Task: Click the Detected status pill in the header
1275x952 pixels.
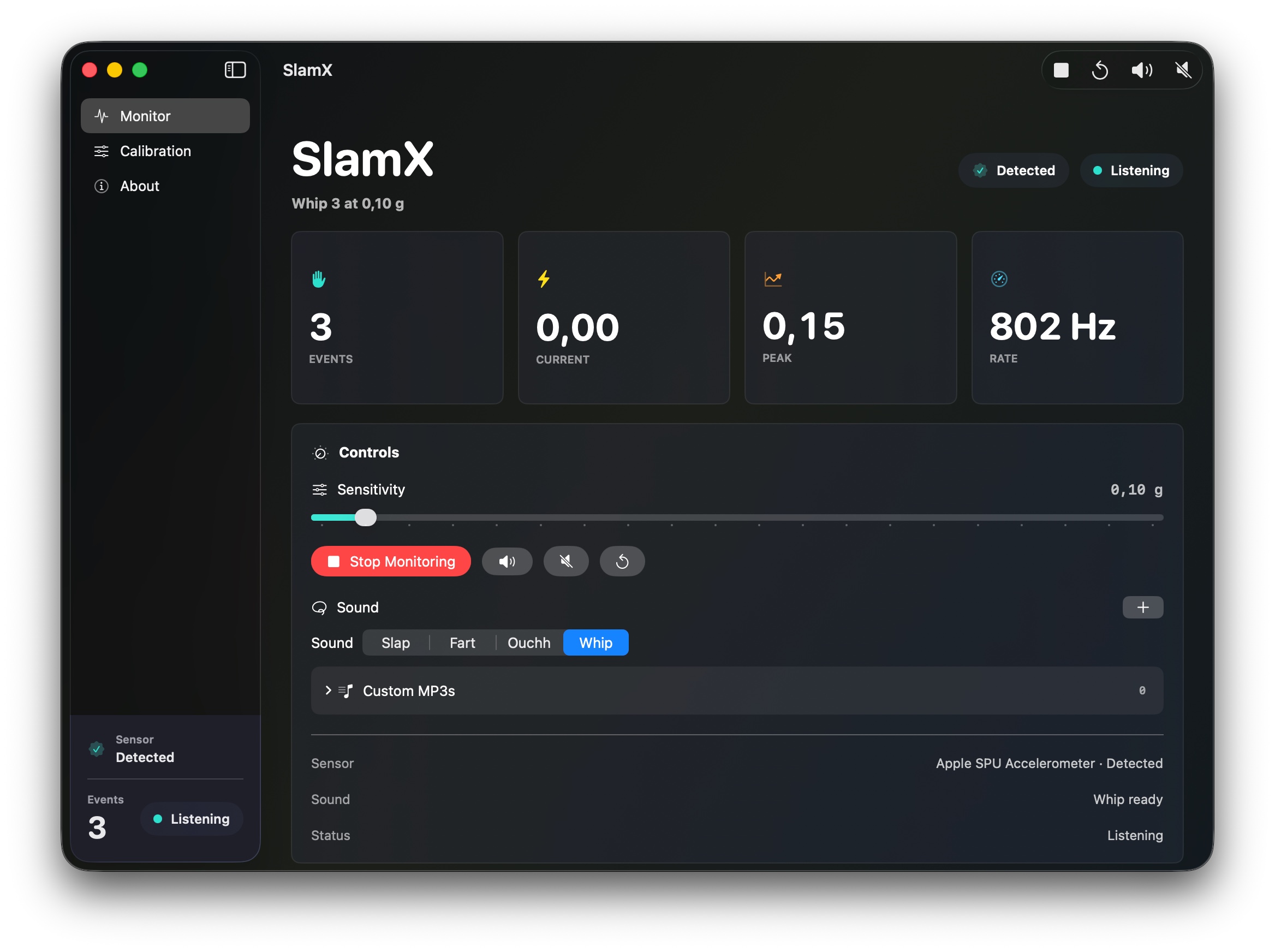Action: pyautogui.click(x=1014, y=170)
